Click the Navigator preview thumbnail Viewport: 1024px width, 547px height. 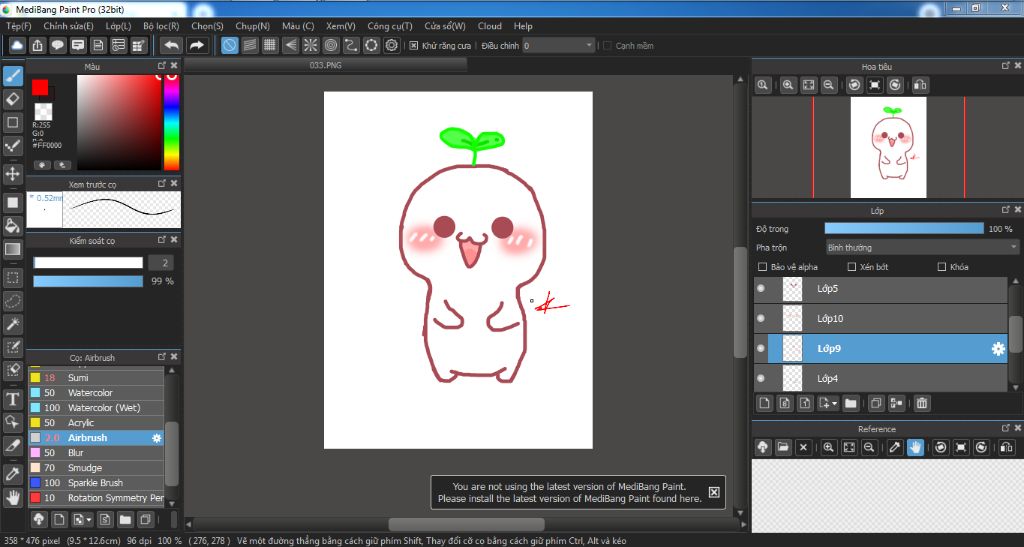click(x=888, y=148)
